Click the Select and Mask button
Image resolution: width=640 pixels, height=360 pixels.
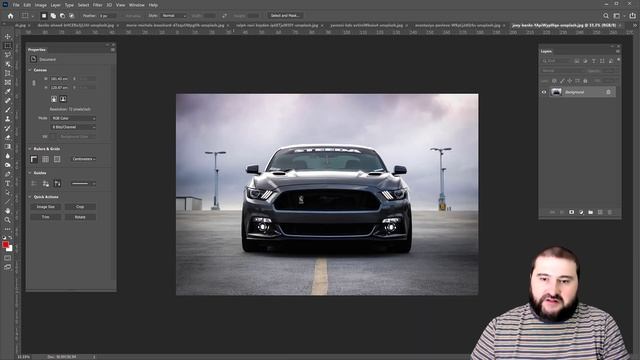tap(285, 16)
